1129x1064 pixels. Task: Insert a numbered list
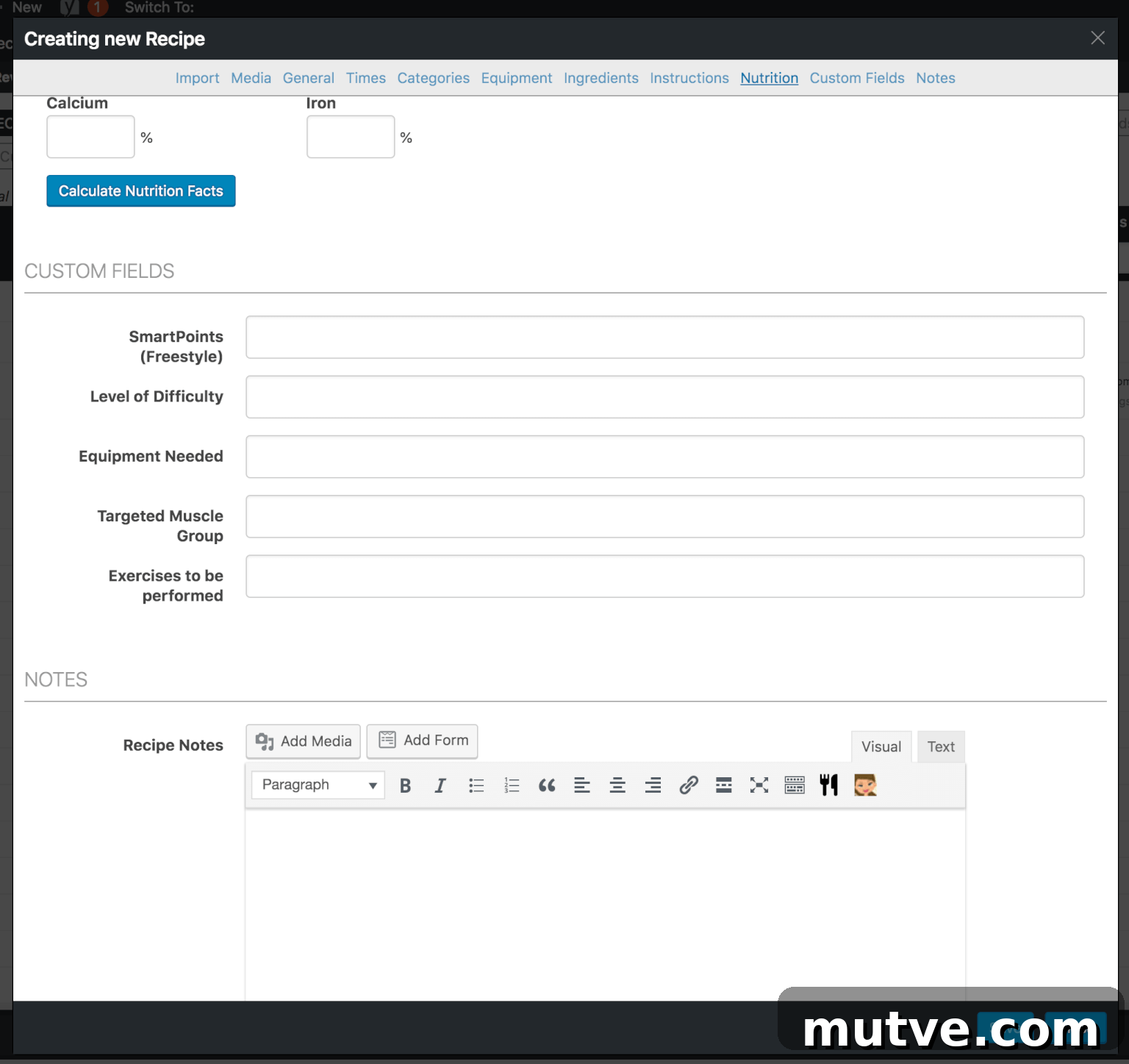click(512, 785)
